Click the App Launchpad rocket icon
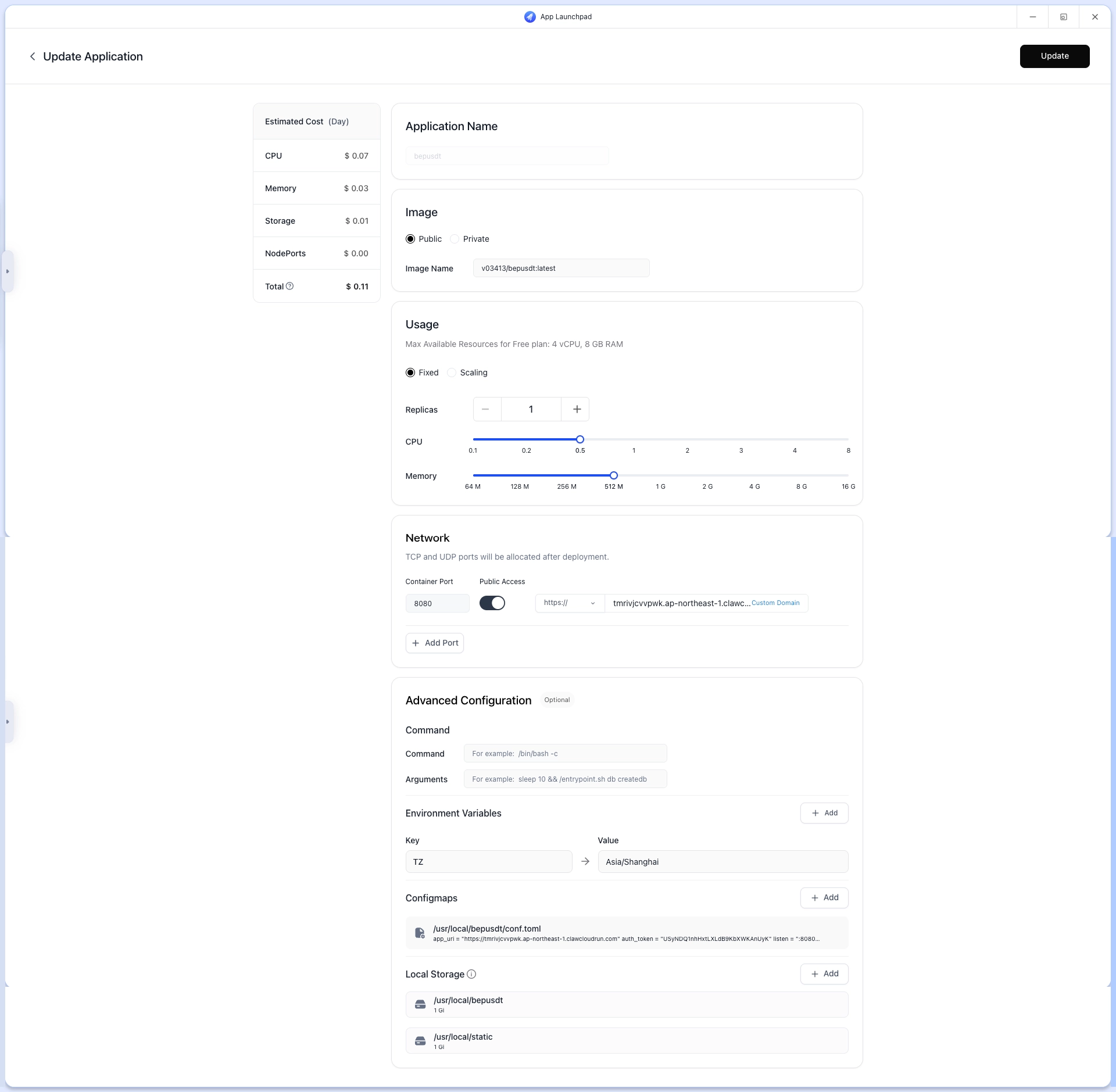1116x1092 pixels. pyautogui.click(x=530, y=17)
